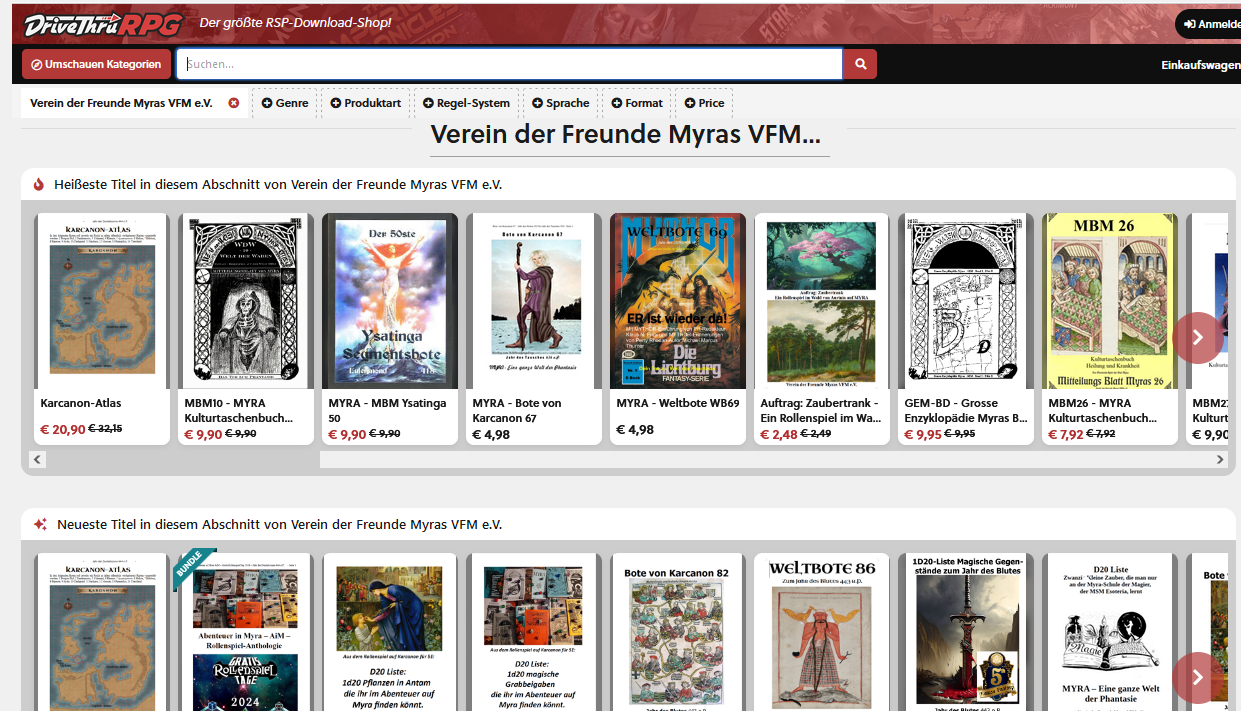Expand the Format filter
Viewport: 1241px width, 711px height.
636,103
